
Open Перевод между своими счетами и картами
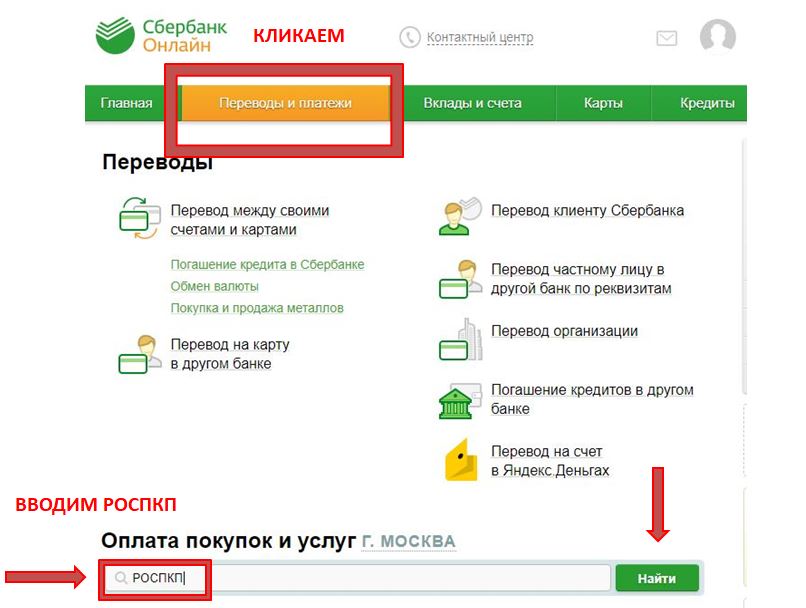(250, 220)
